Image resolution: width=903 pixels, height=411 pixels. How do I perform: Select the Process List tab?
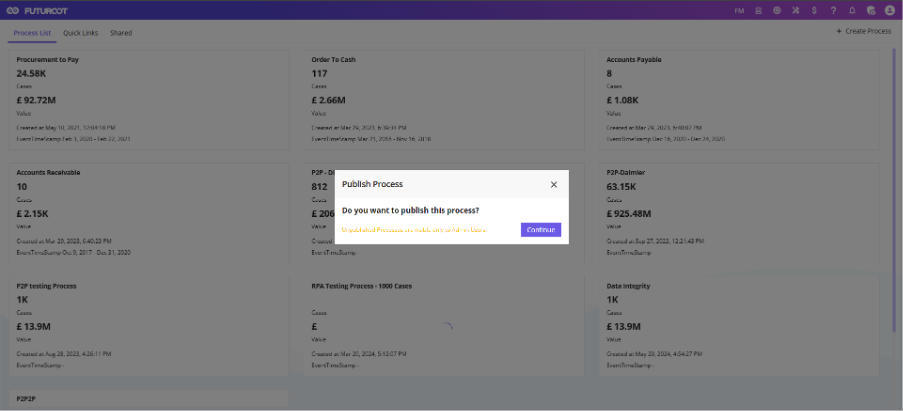tap(32, 33)
